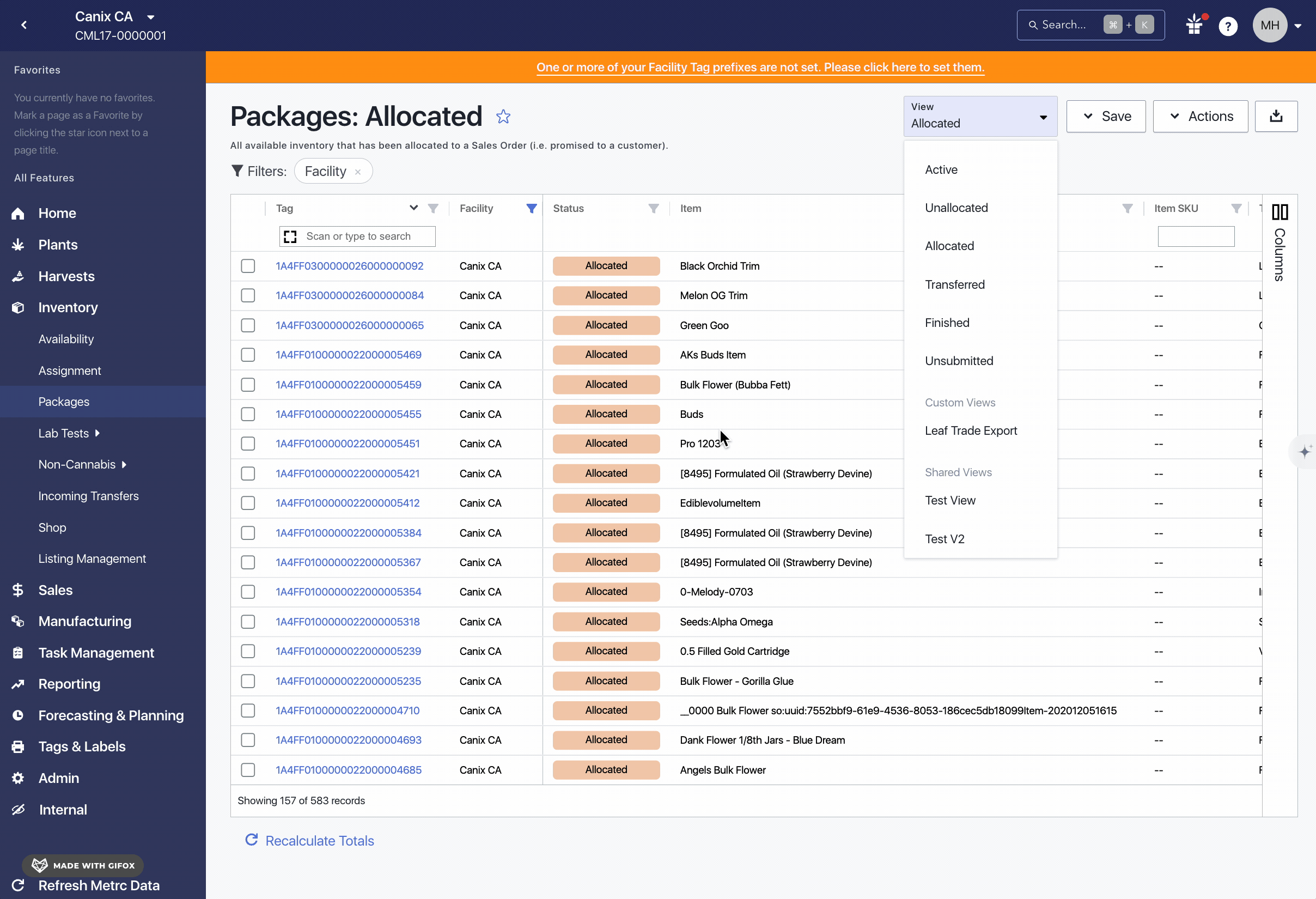1316x899 pixels.
Task: Choose Leaf Trade Export custom view
Action: point(971,430)
